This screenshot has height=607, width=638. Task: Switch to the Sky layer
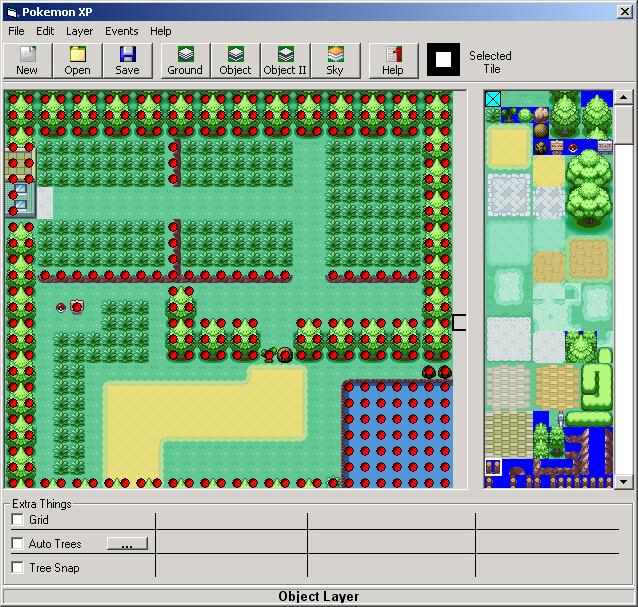[x=335, y=61]
